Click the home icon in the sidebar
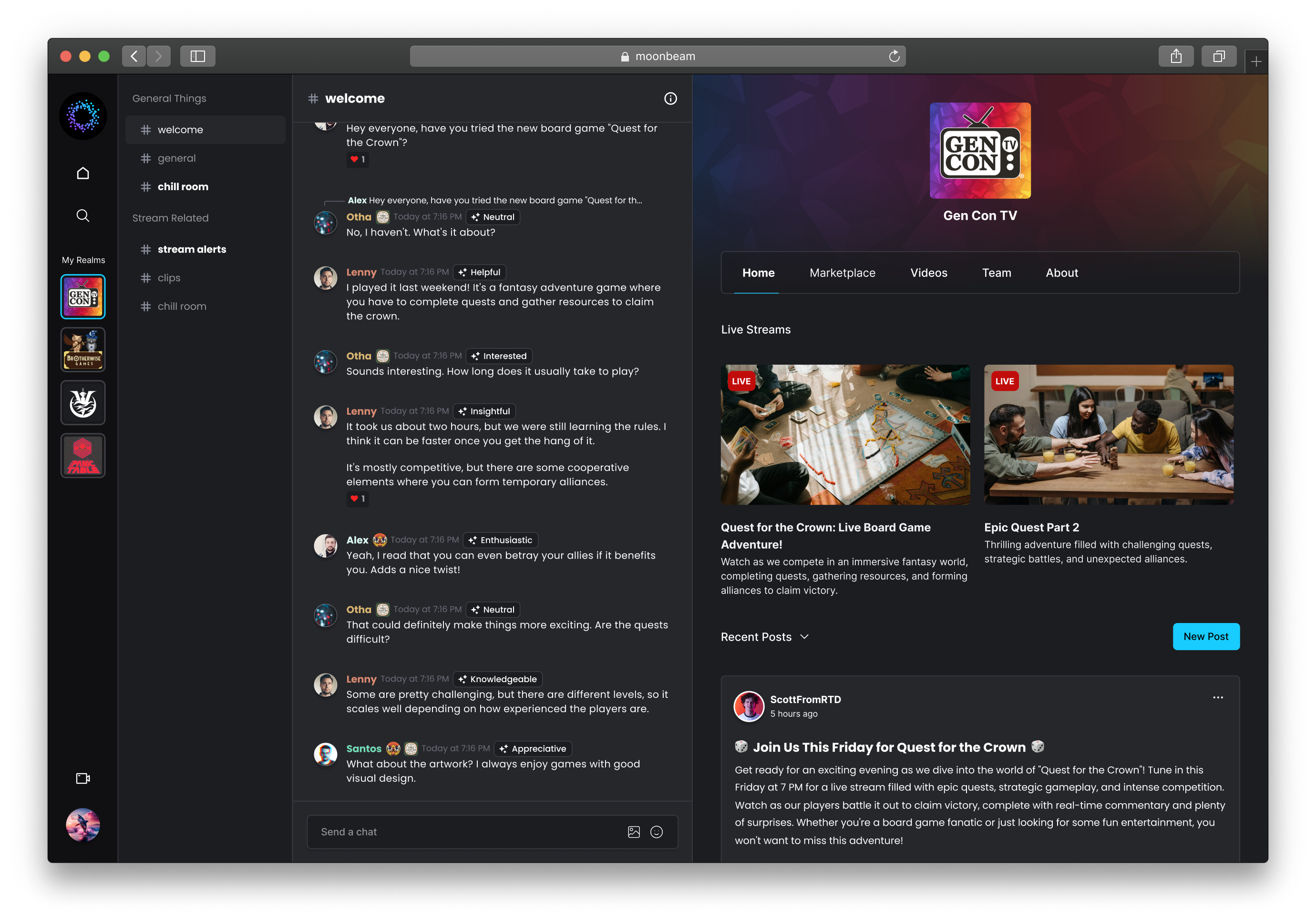The height and width of the screenshot is (920, 1316). 83,173
